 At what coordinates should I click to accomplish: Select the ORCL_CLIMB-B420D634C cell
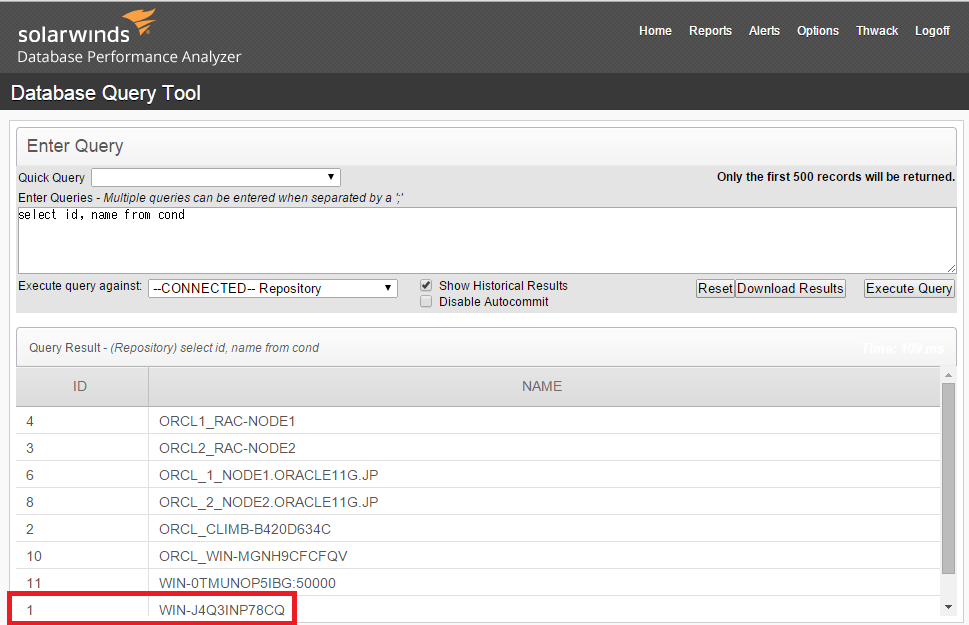point(544,529)
